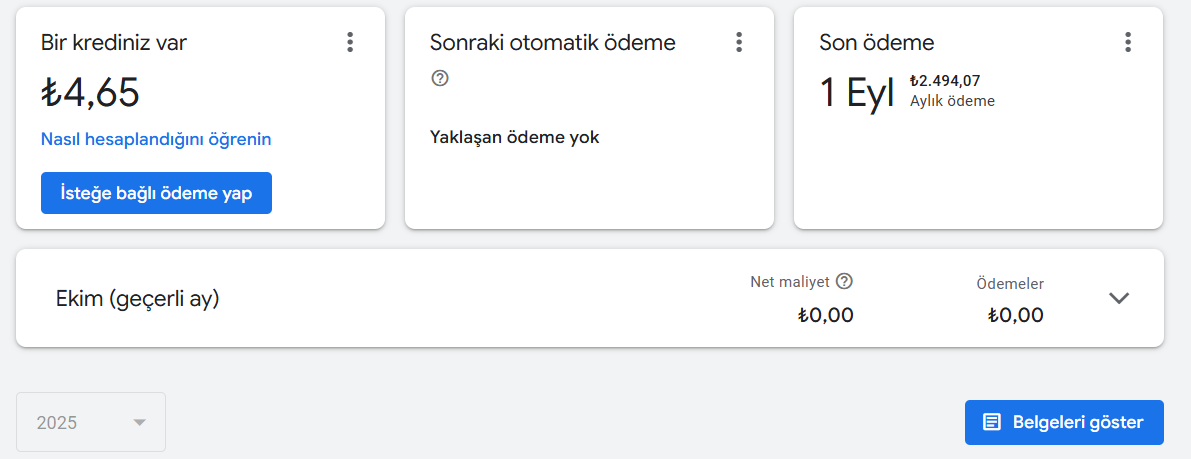Expand Ekim row with chevron arrow
The width and height of the screenshot is (1191, 459).
(x=1119, y=298)
